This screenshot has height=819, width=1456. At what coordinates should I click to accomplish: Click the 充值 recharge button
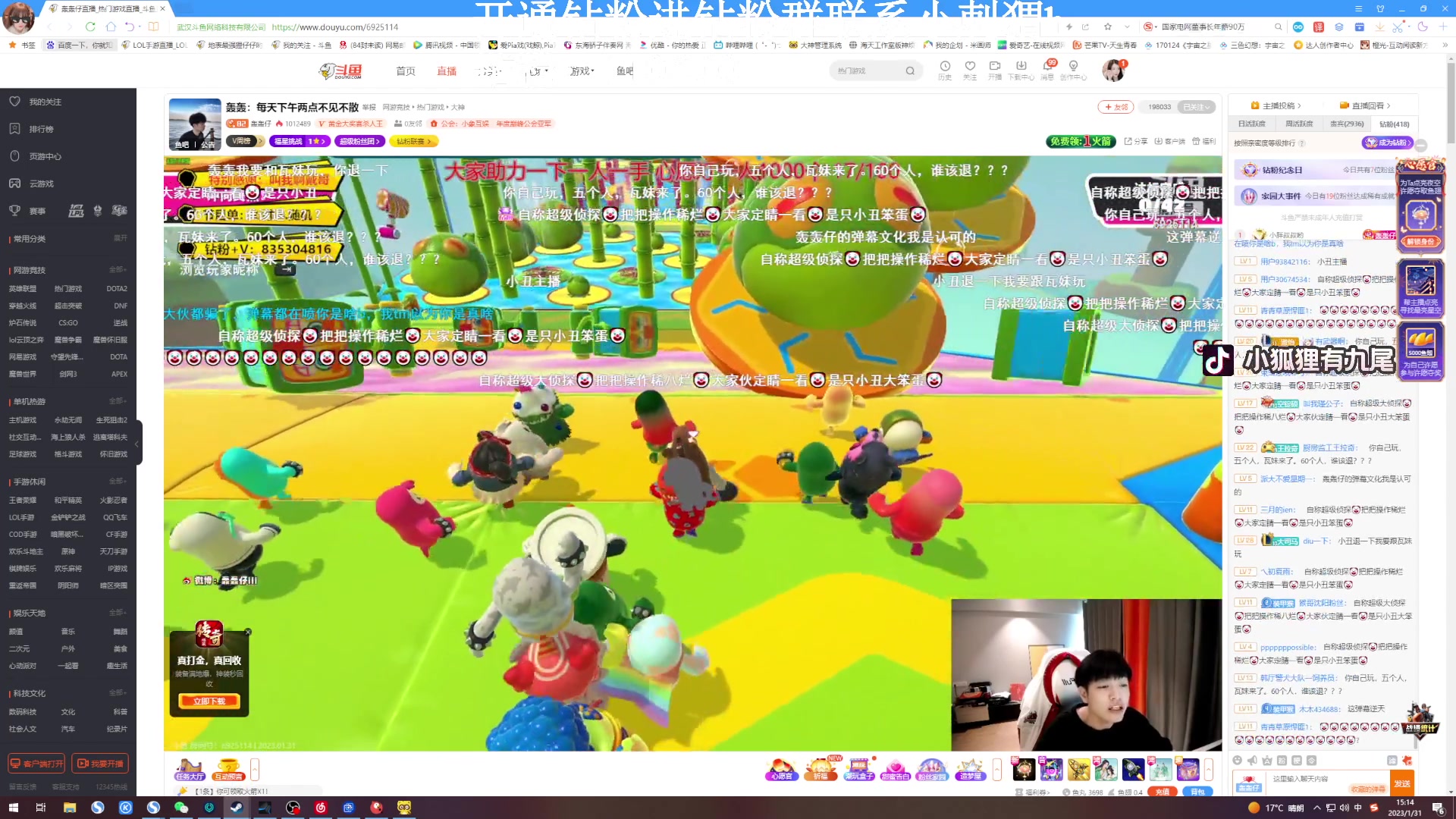(x=1163, y=792)
